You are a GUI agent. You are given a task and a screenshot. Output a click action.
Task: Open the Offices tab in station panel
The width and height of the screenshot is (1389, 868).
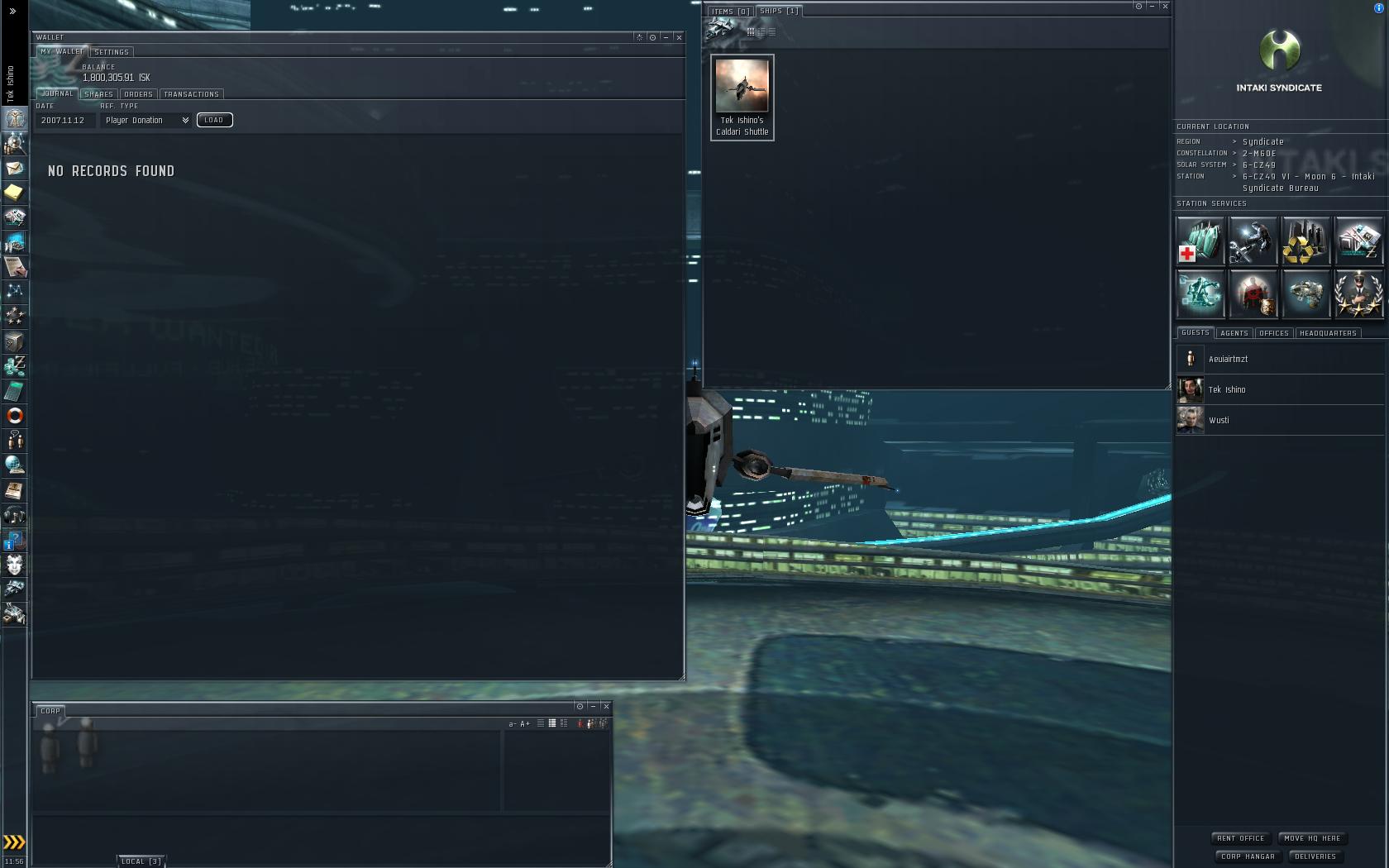[1274, 333]
